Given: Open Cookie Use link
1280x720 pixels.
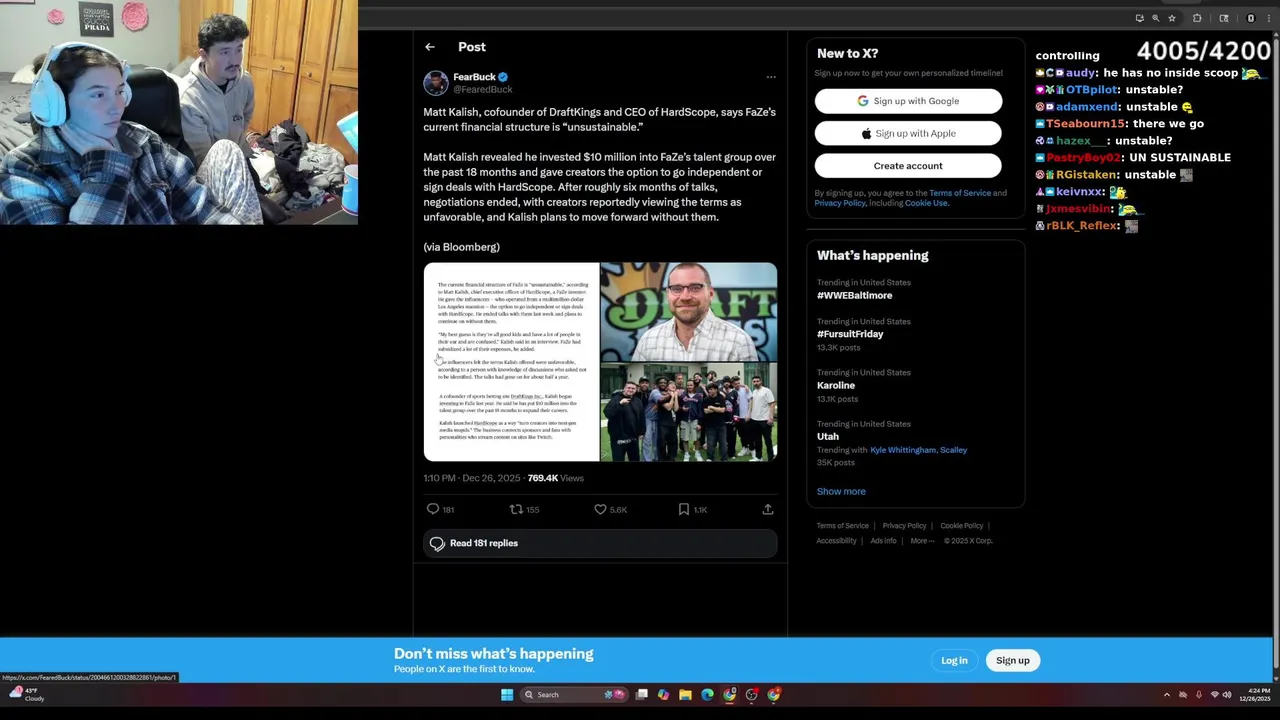Looking at the screenshot, I should [926, 203].
